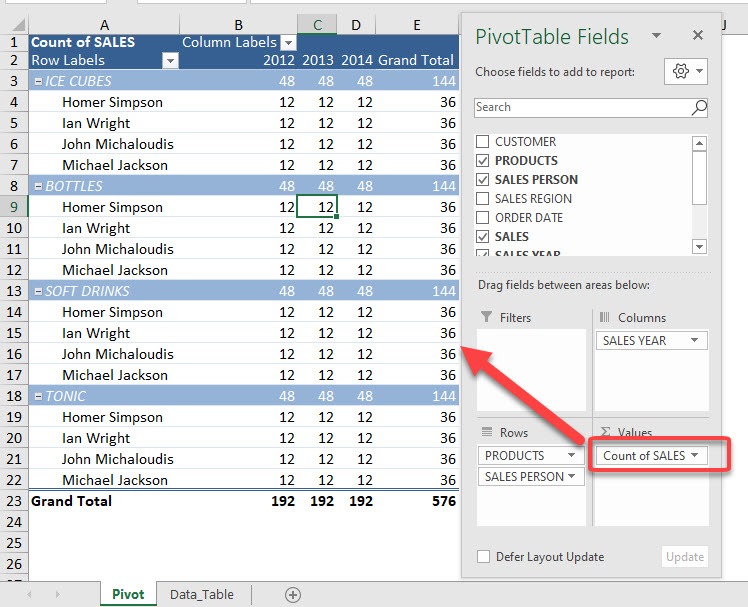Select column E header

(x=417, y=25)
